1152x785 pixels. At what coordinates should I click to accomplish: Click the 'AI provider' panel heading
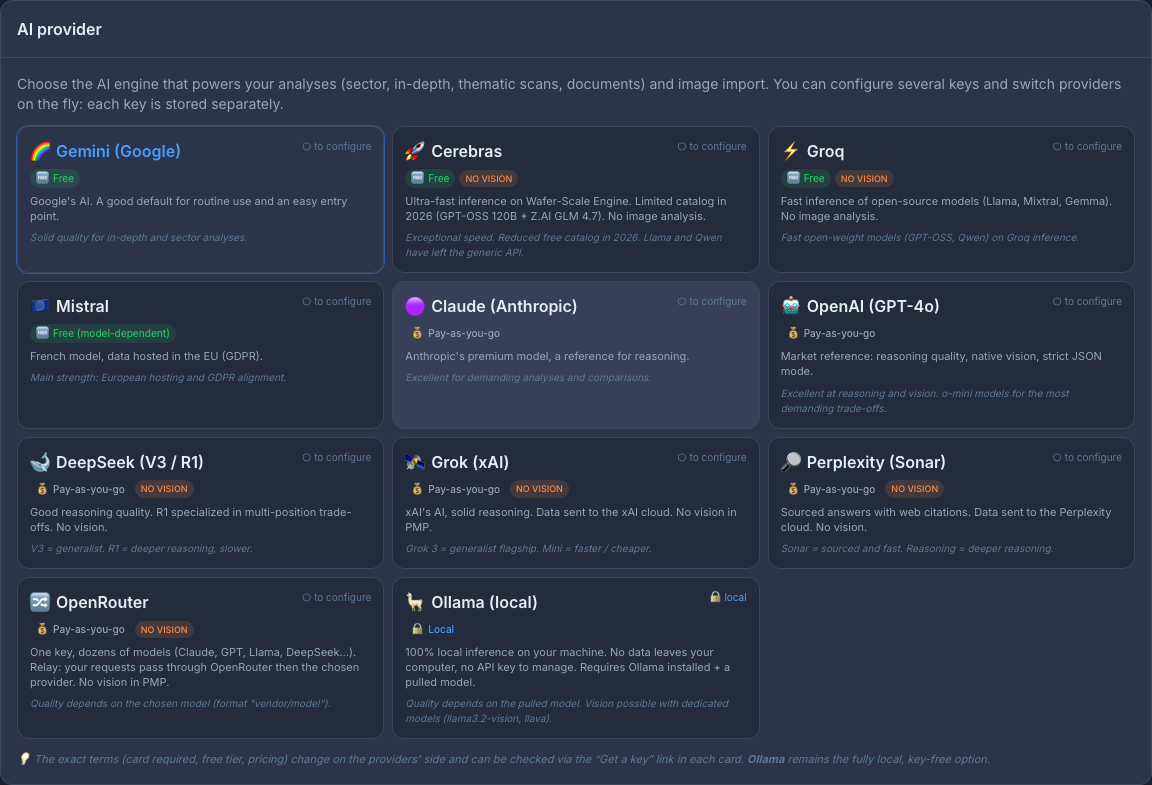coord(60,29)
